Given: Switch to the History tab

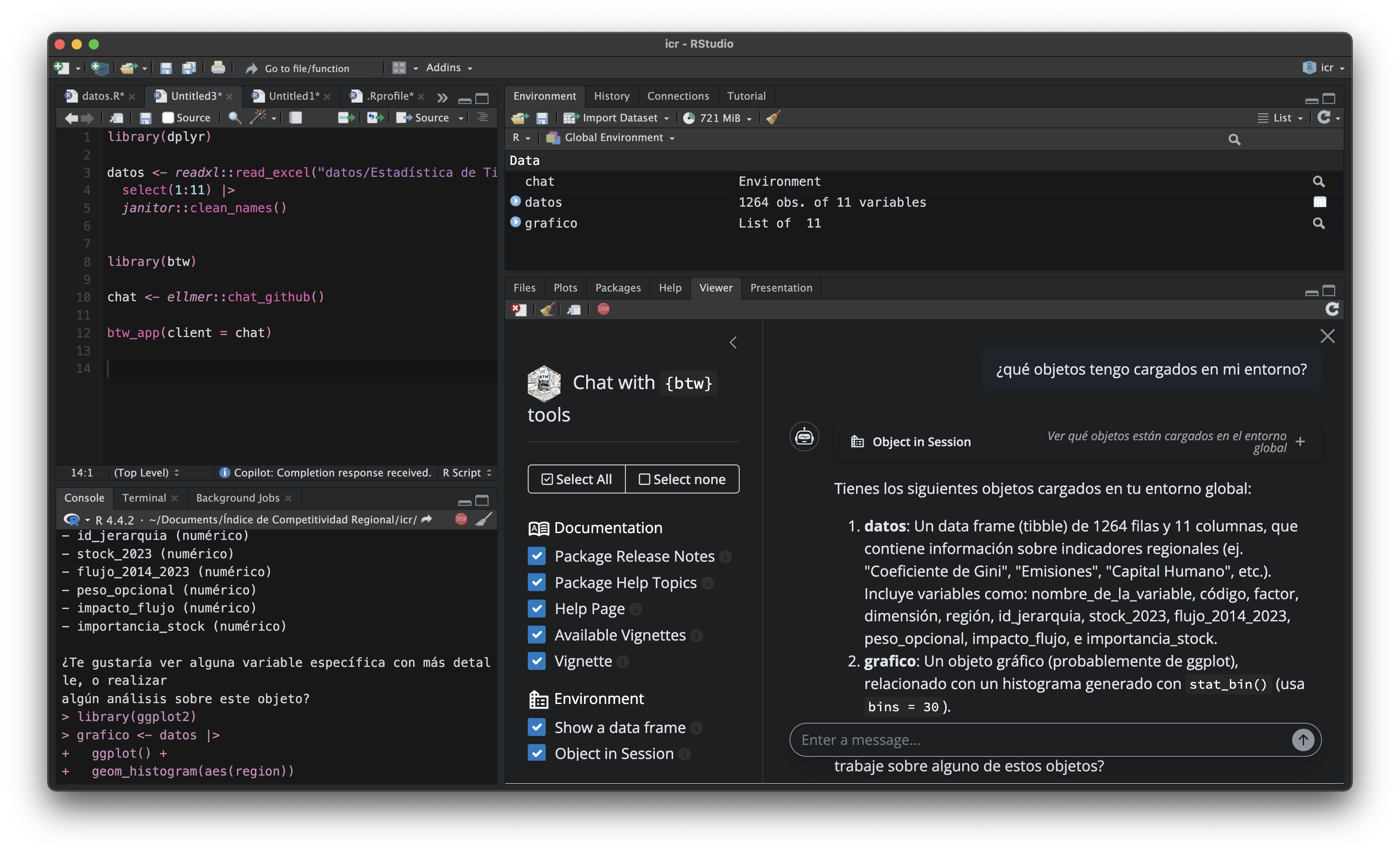Looking at the screenshot, I should tap(611, 96).
